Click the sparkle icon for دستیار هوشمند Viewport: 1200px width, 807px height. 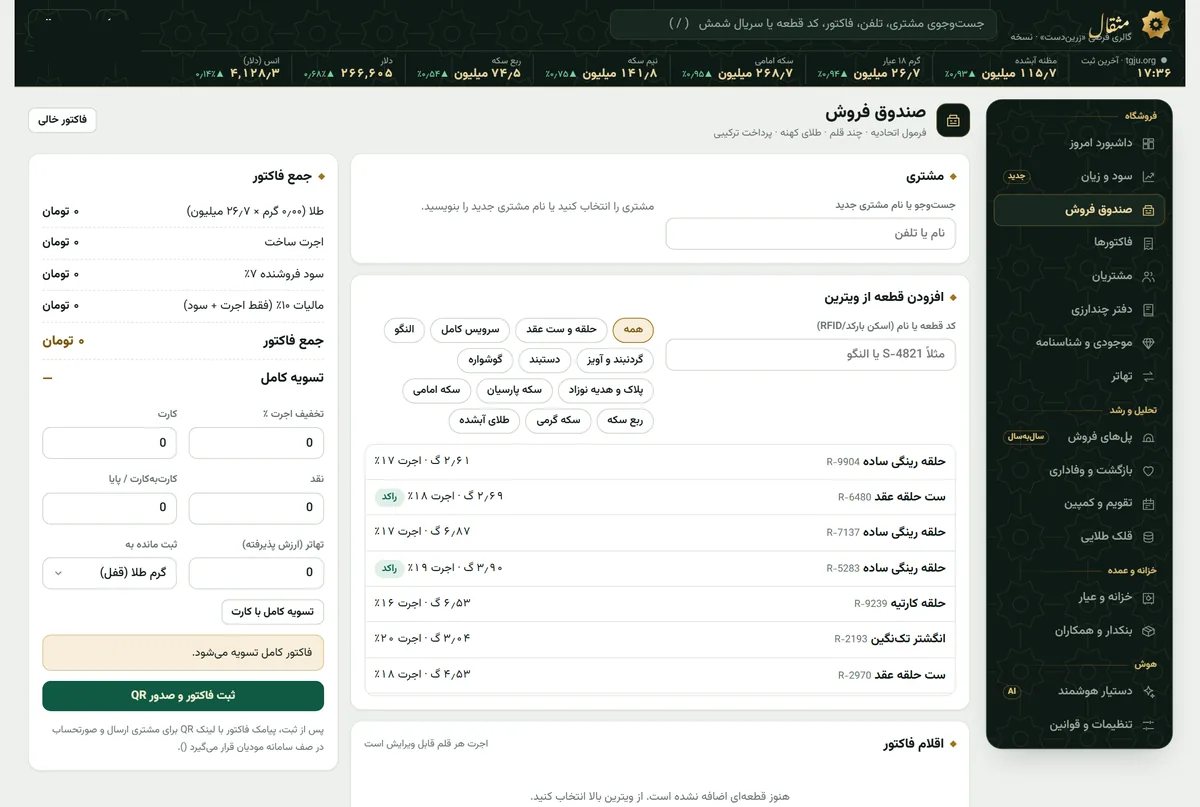coord(1148,691)
